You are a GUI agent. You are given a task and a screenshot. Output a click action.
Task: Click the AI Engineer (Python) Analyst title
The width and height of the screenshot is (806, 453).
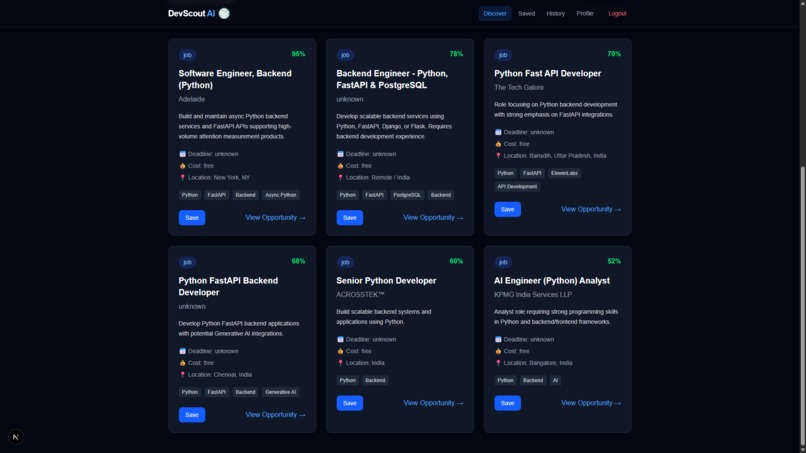[552, 281]
